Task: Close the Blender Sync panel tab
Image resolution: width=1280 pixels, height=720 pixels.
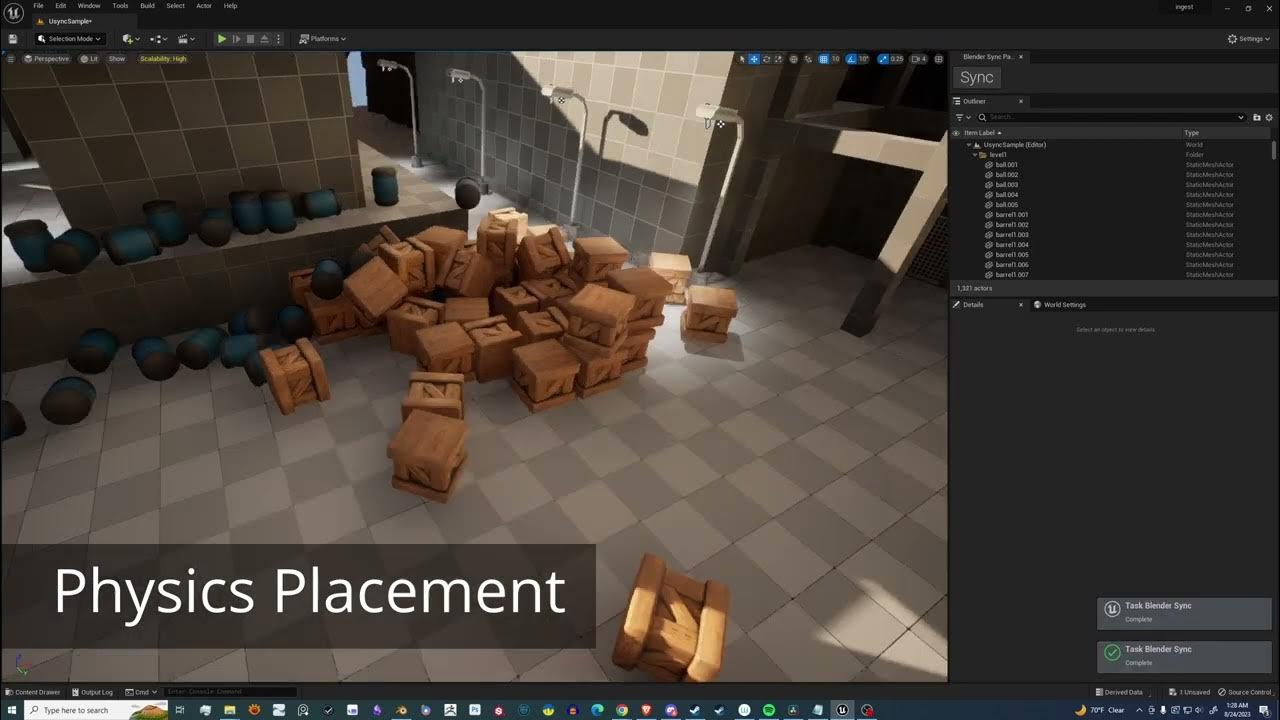Action: tap(1020, 57)
